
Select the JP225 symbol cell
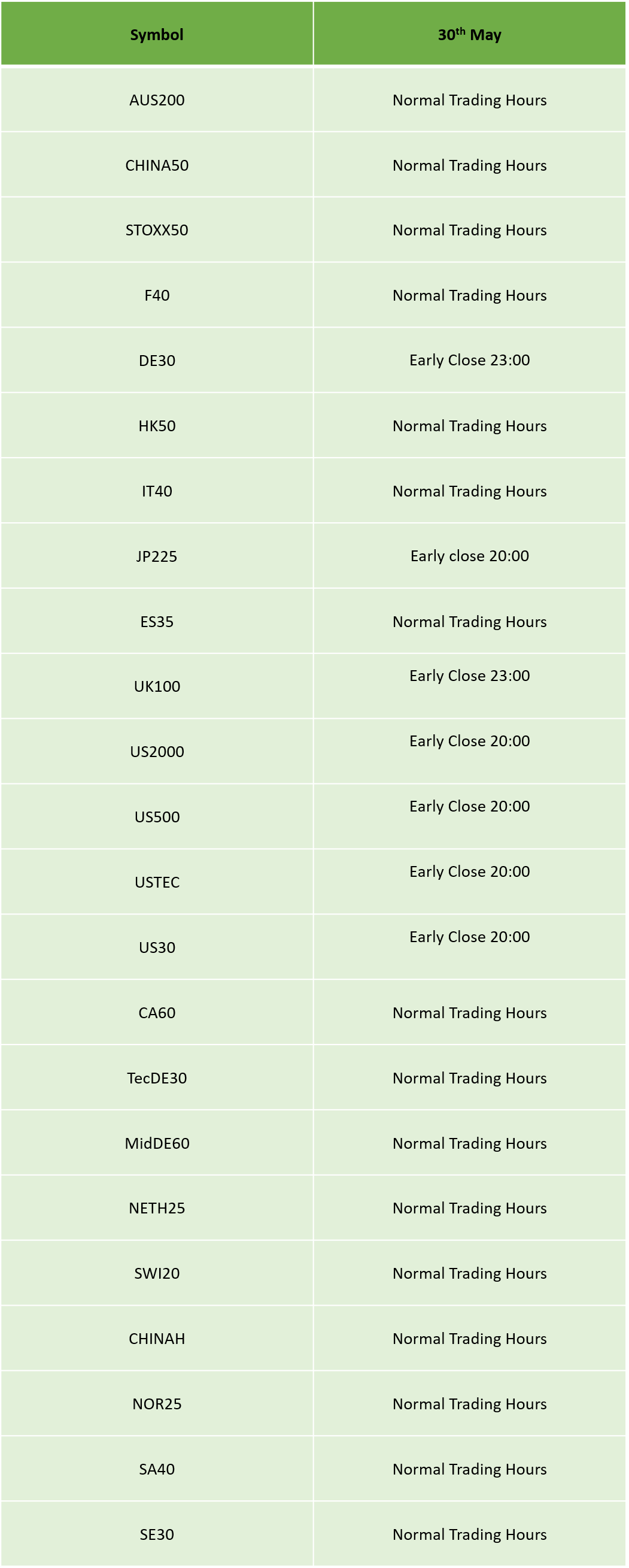(157, 556)
